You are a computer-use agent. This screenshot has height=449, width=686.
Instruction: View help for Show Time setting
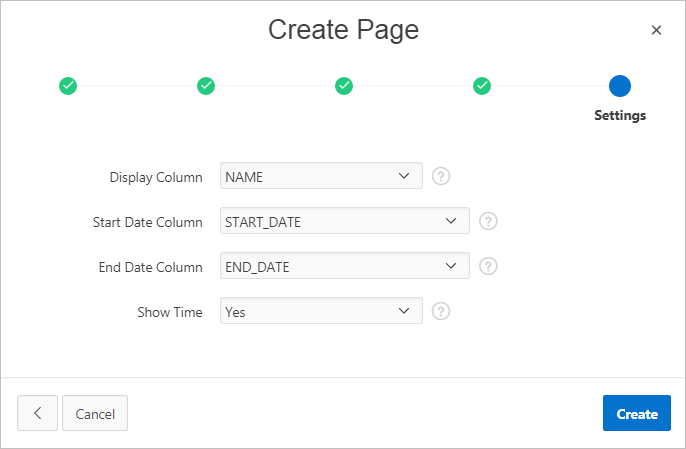point(441,312)
